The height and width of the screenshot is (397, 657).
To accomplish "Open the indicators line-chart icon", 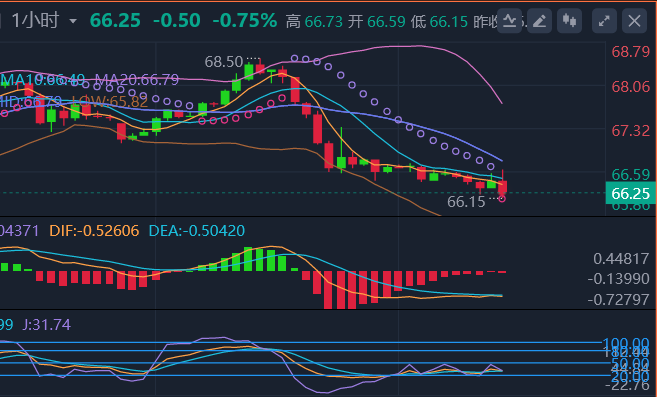I will [x=509, y=21].
